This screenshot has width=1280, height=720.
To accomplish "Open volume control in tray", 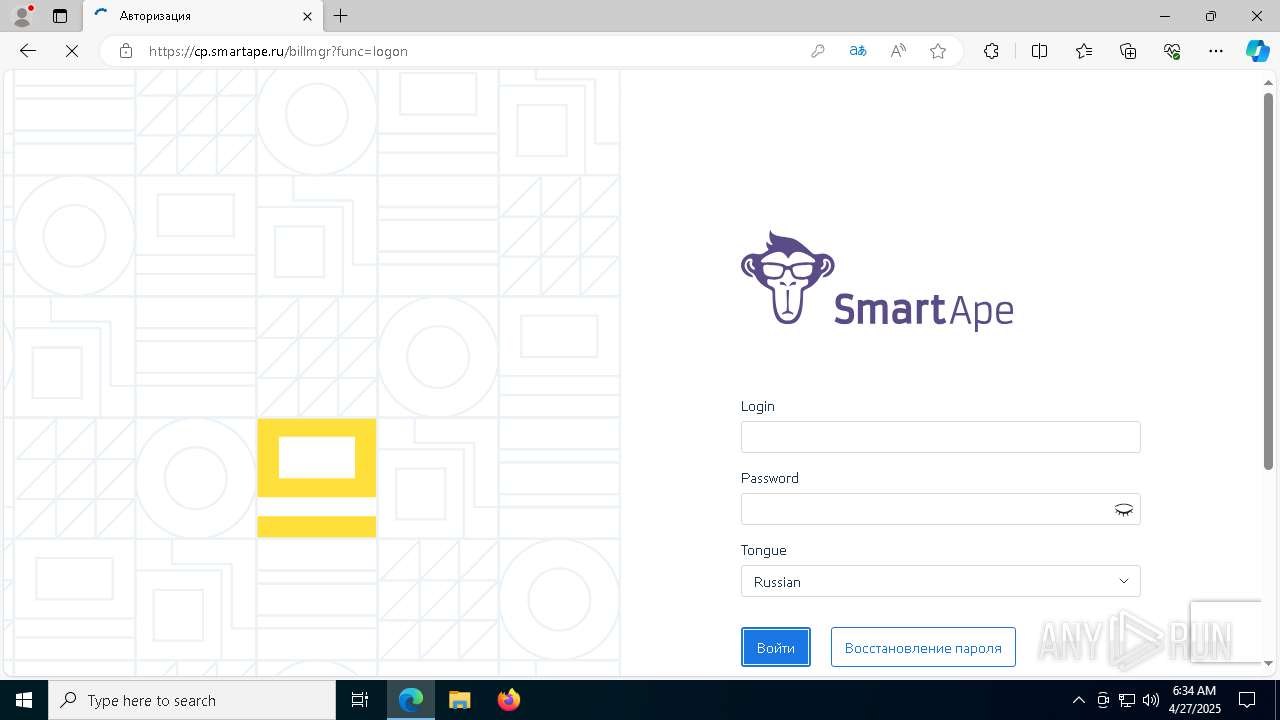I will (1151, 700).
